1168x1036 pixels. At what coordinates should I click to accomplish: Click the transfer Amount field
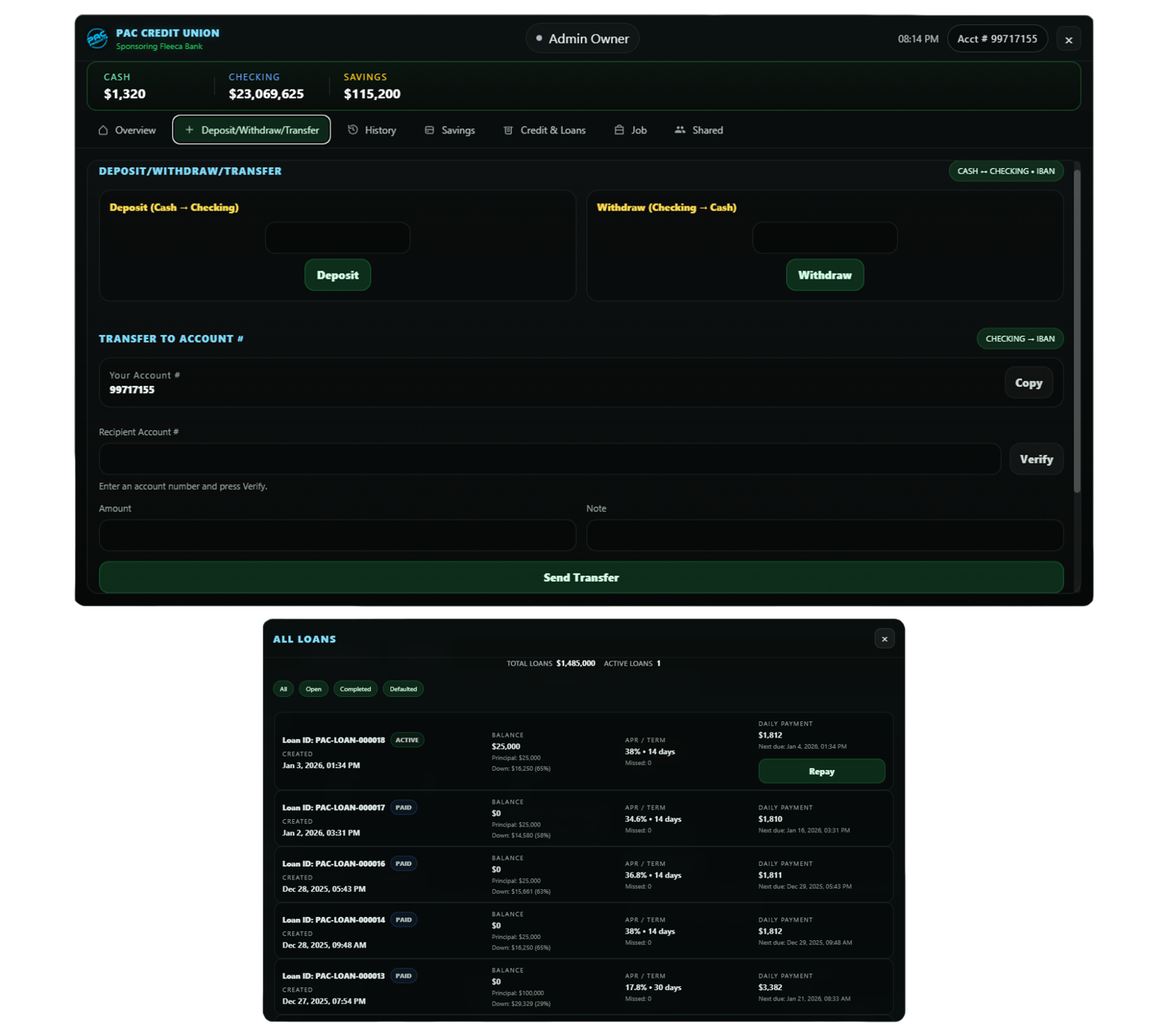338,535
